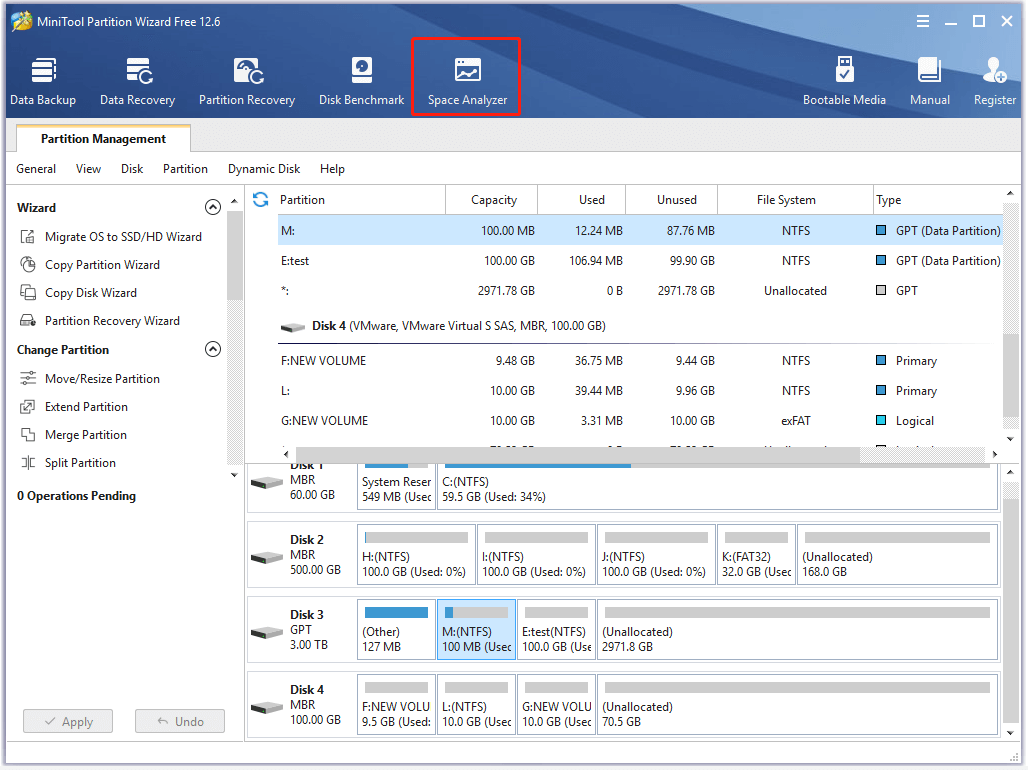Sort by File System column header
The image size is (1028, 770).
coord(795,199)
